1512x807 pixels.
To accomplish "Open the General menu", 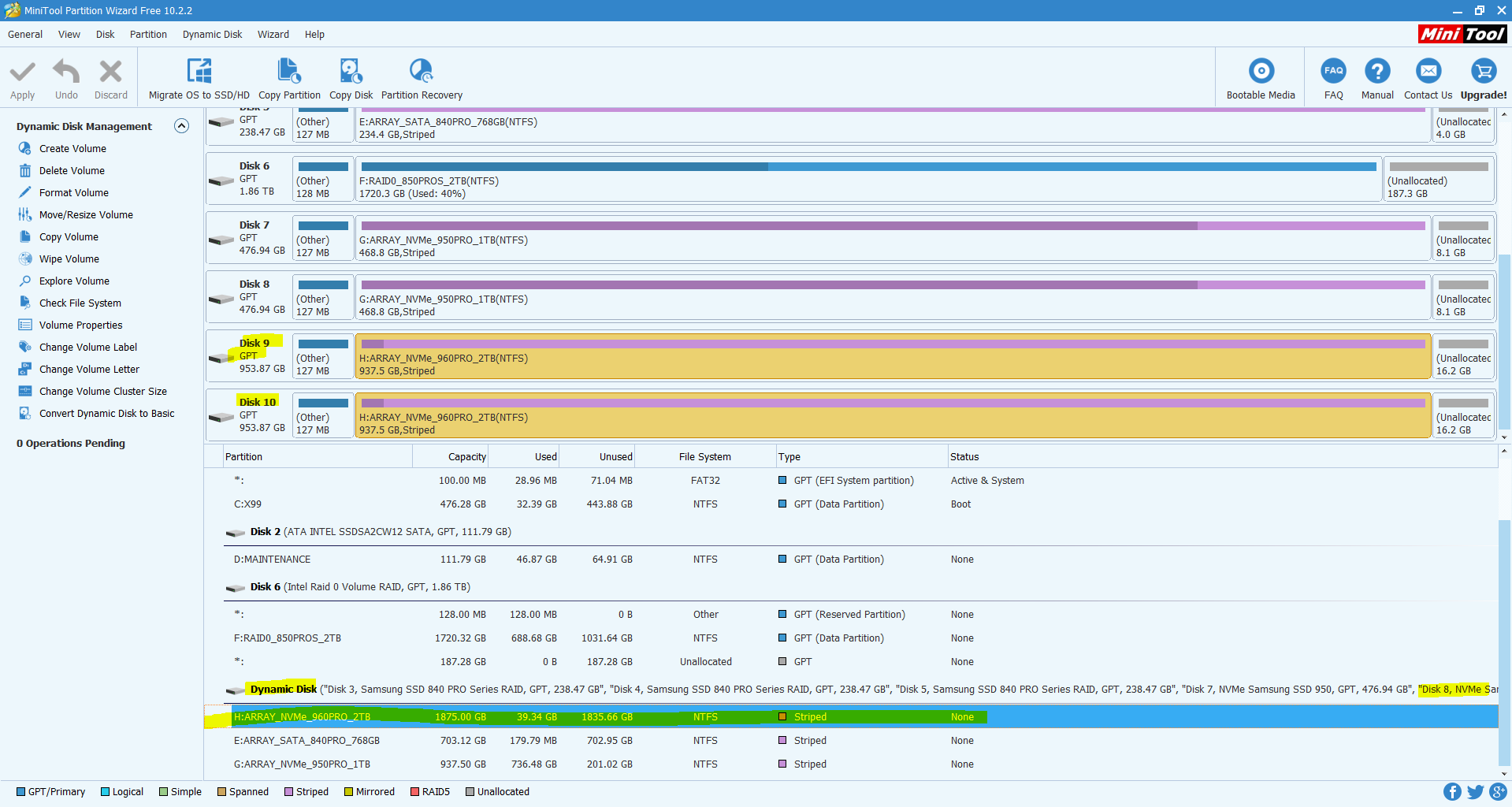I will [x=25, y=35].
